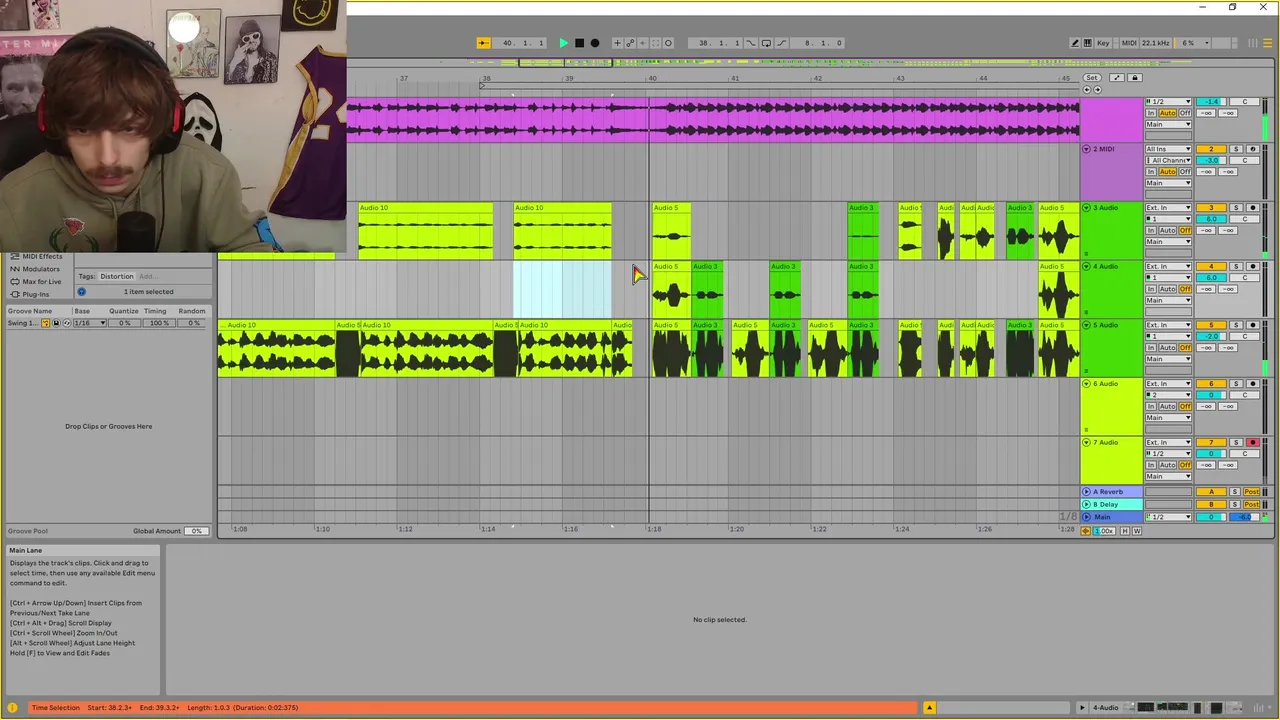Toggle Automation Arm icon in transport

coord(630,43)
